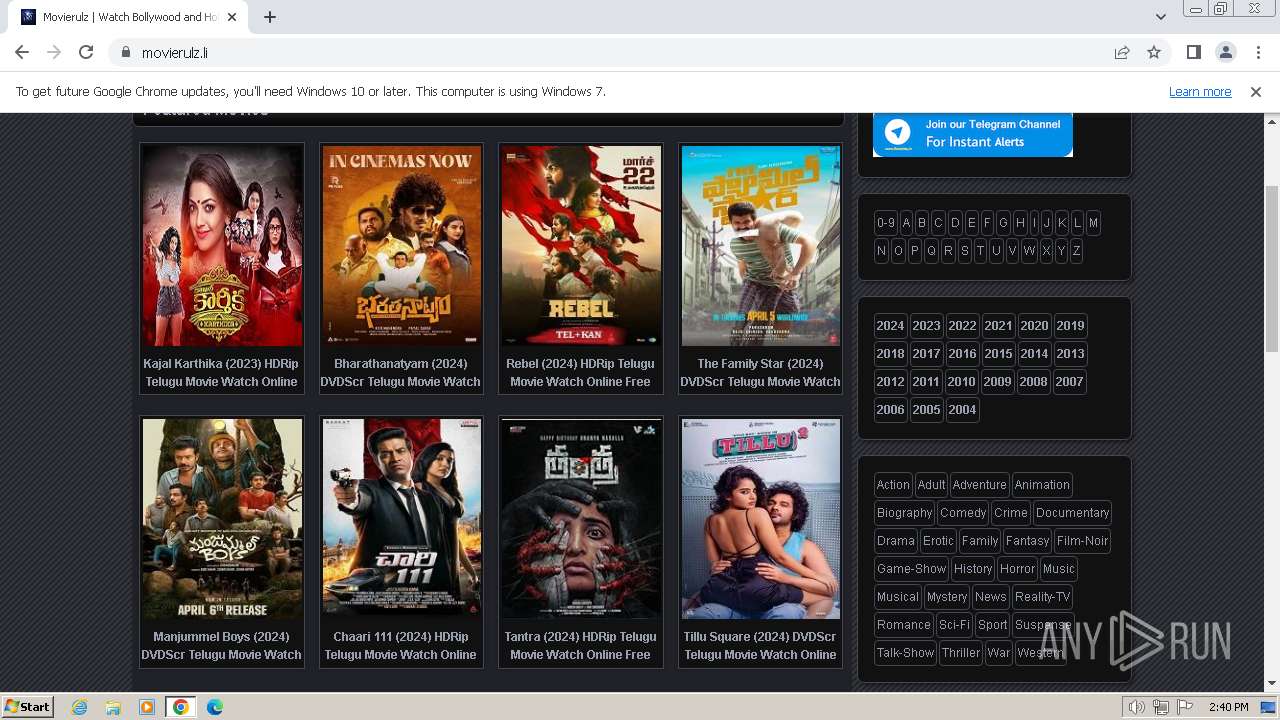Open the Manjummel Boys movie poster
This screenshot has height=720, width=1280.
pos(222,518)
